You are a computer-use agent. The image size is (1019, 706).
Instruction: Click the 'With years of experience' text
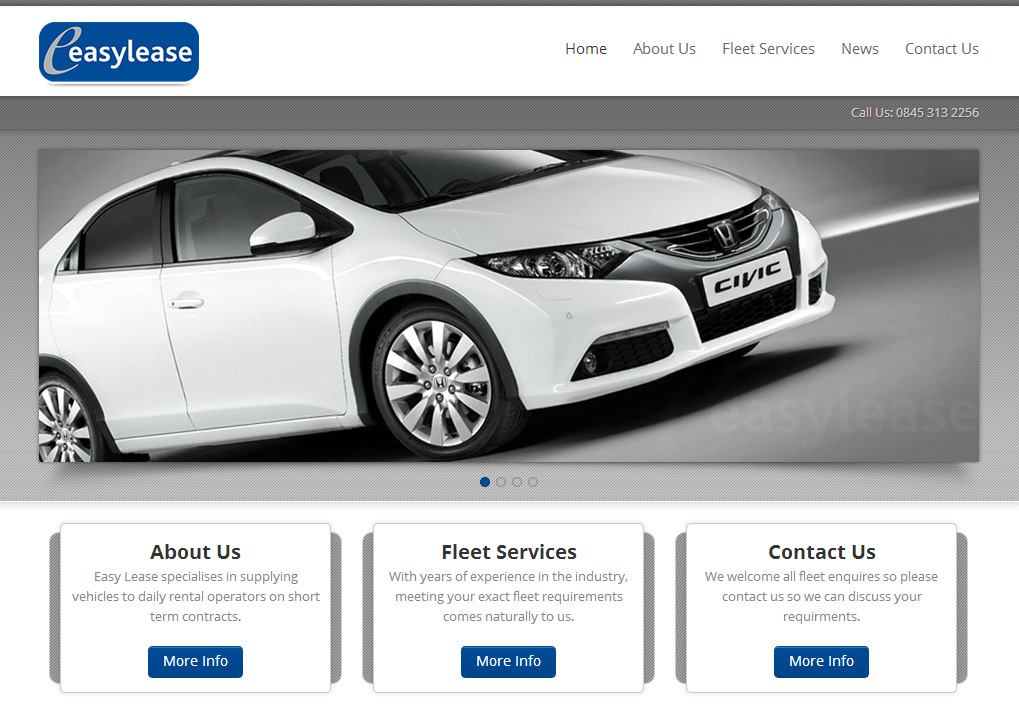click(509, 596)
